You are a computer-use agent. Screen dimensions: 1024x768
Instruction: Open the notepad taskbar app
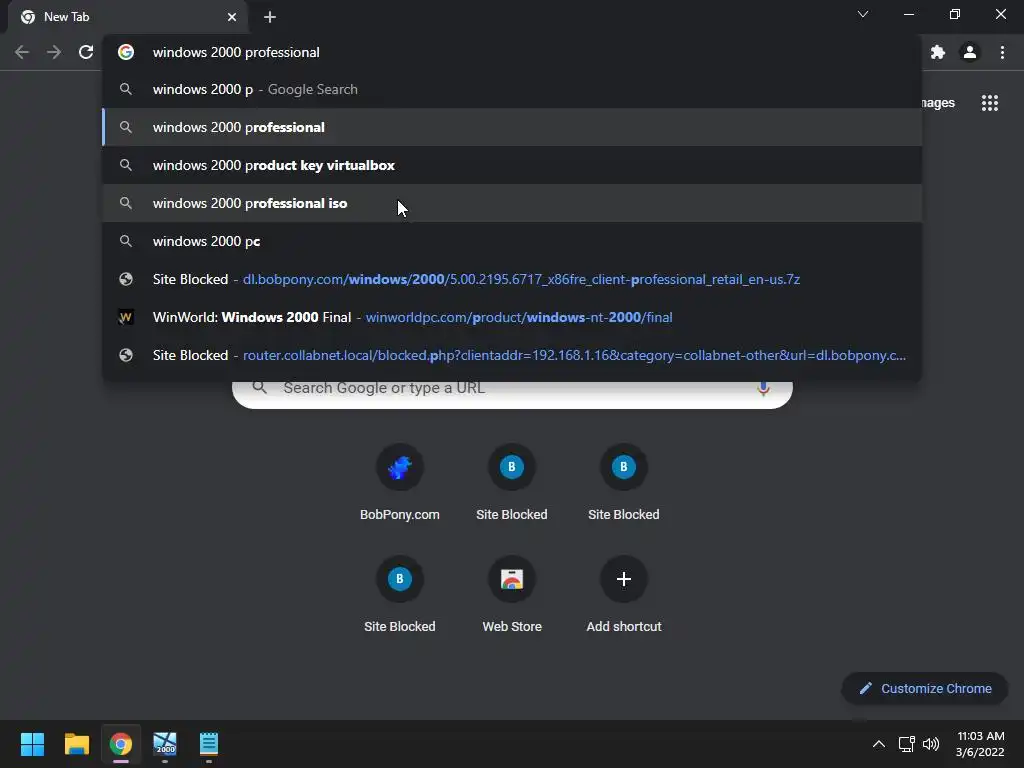[x=209, y=744]
